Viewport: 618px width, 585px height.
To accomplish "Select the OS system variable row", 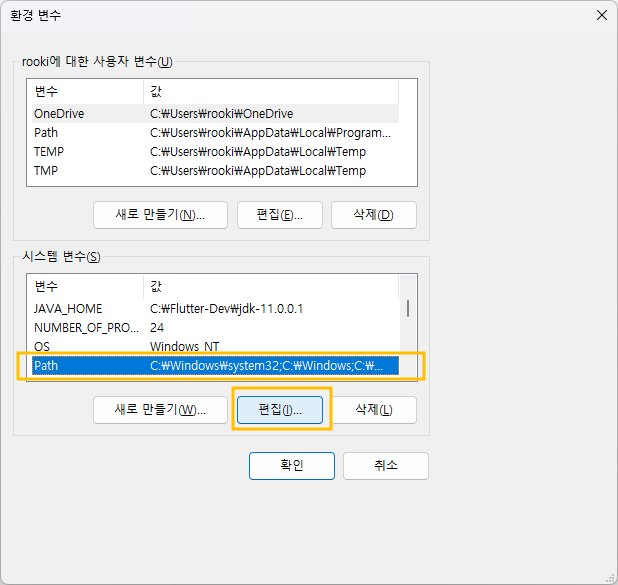I will point(215,347).
